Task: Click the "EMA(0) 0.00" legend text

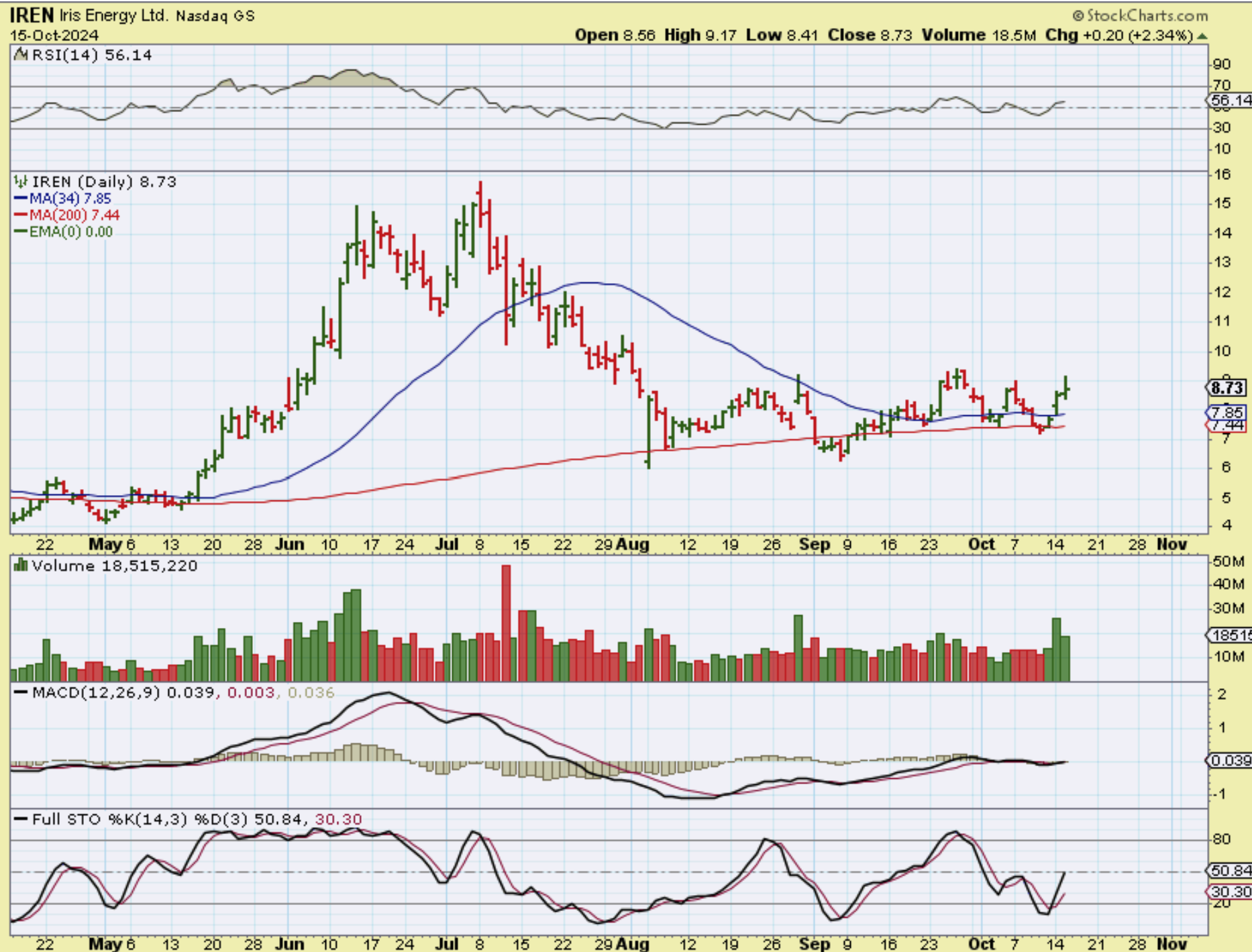Action: coord(71,232)
